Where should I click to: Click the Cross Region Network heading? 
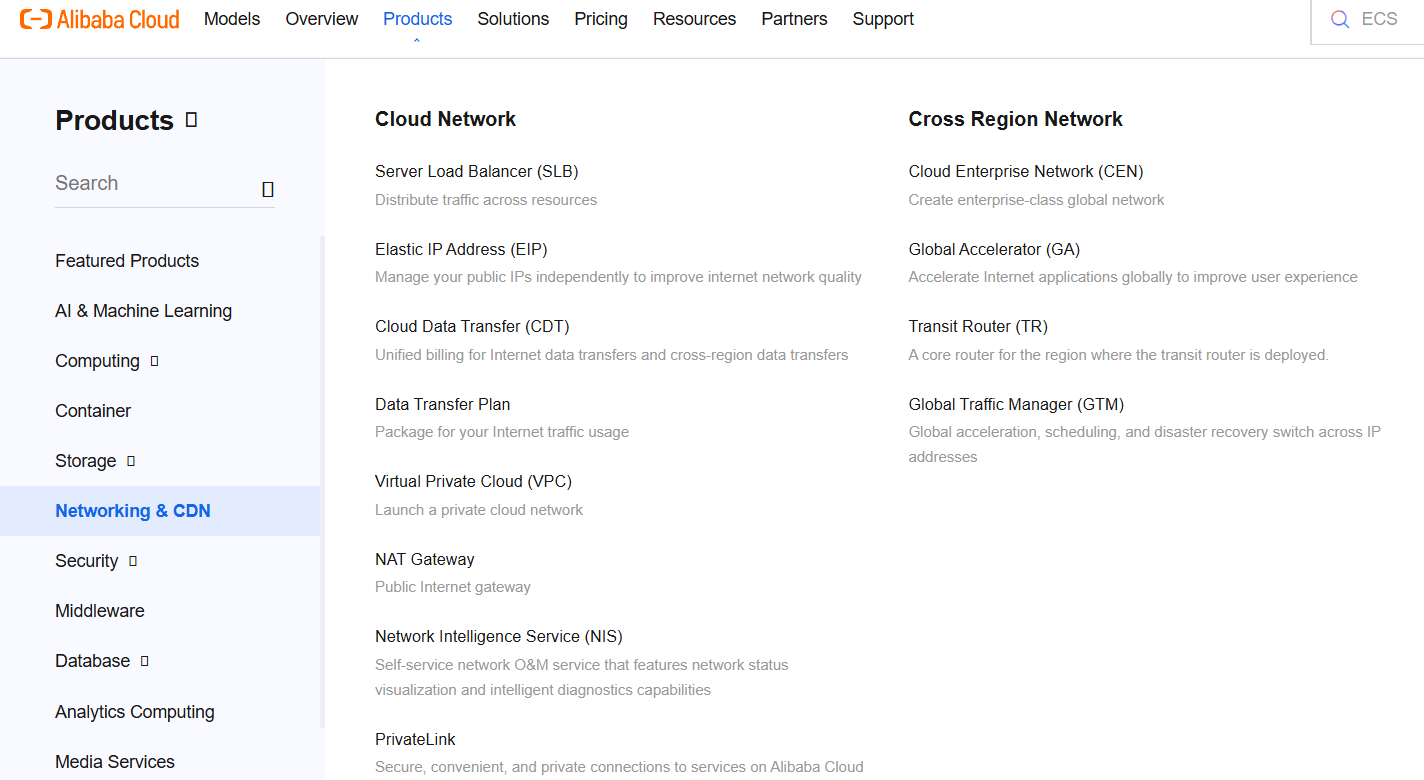click(1015, 119)
